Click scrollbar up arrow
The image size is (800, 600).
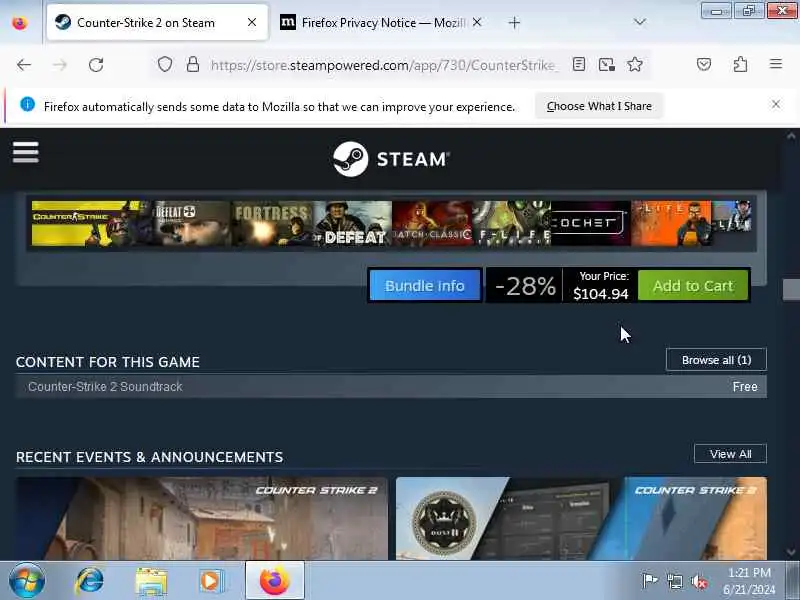(x=791, y=136)
